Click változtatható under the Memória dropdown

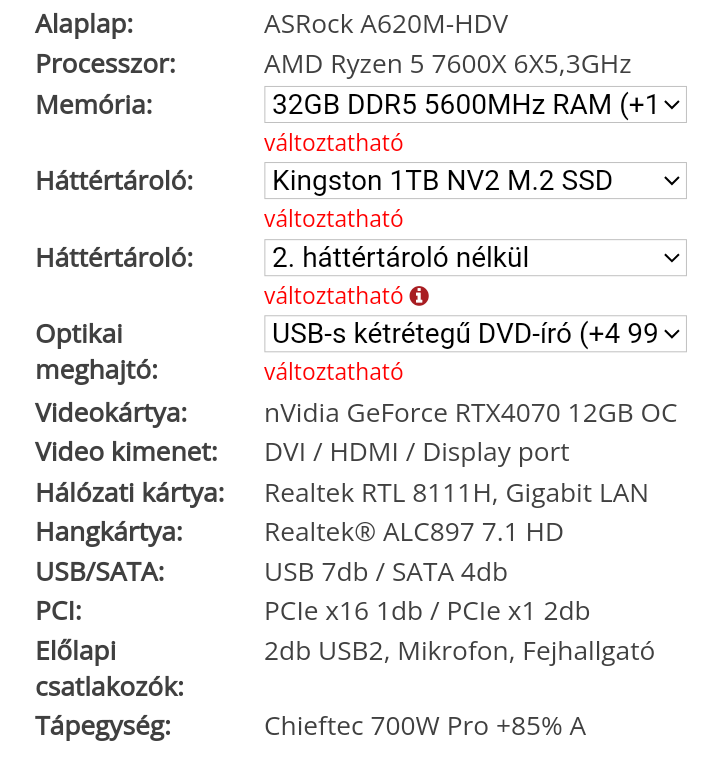(334, 143)
